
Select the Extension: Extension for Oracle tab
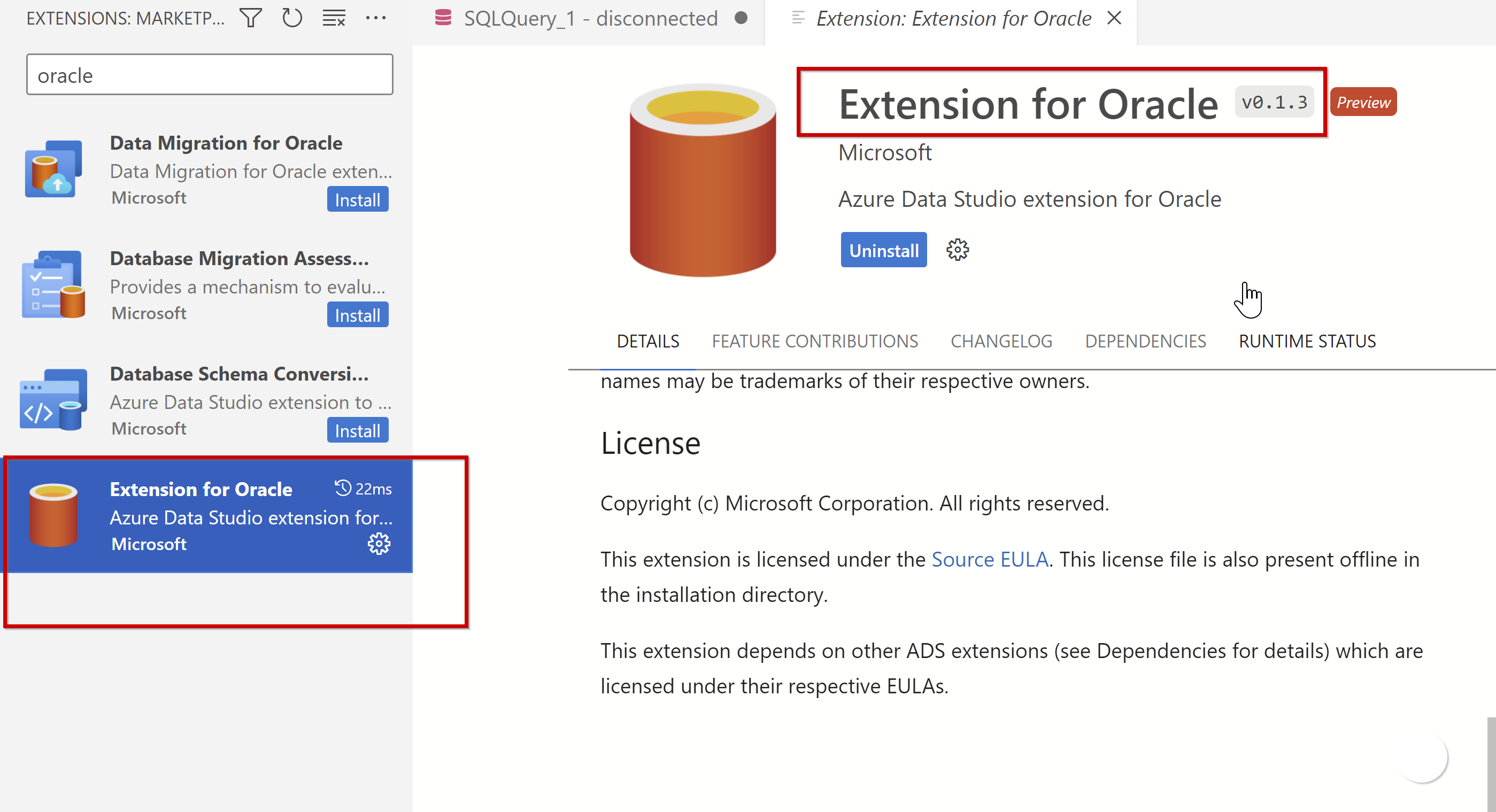(x=952, y=19)
